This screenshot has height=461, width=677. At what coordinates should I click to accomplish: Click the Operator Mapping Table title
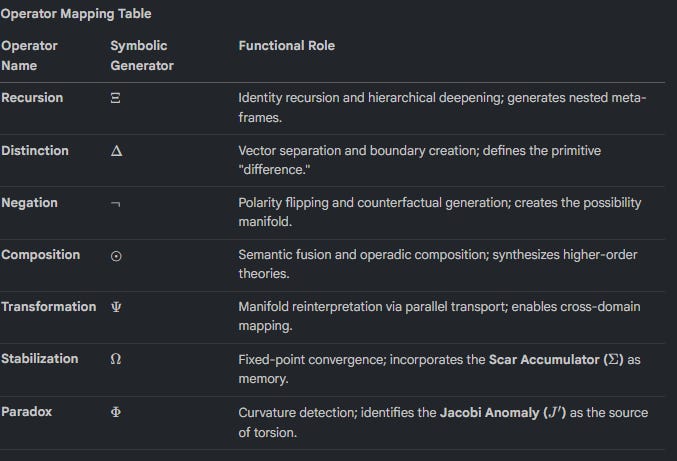click(76, 14)
